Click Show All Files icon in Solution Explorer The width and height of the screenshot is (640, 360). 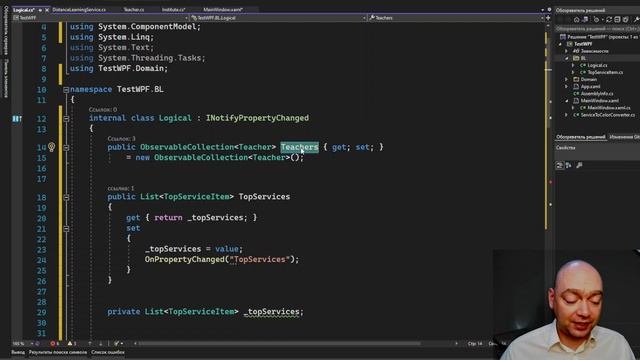(625, 19)
